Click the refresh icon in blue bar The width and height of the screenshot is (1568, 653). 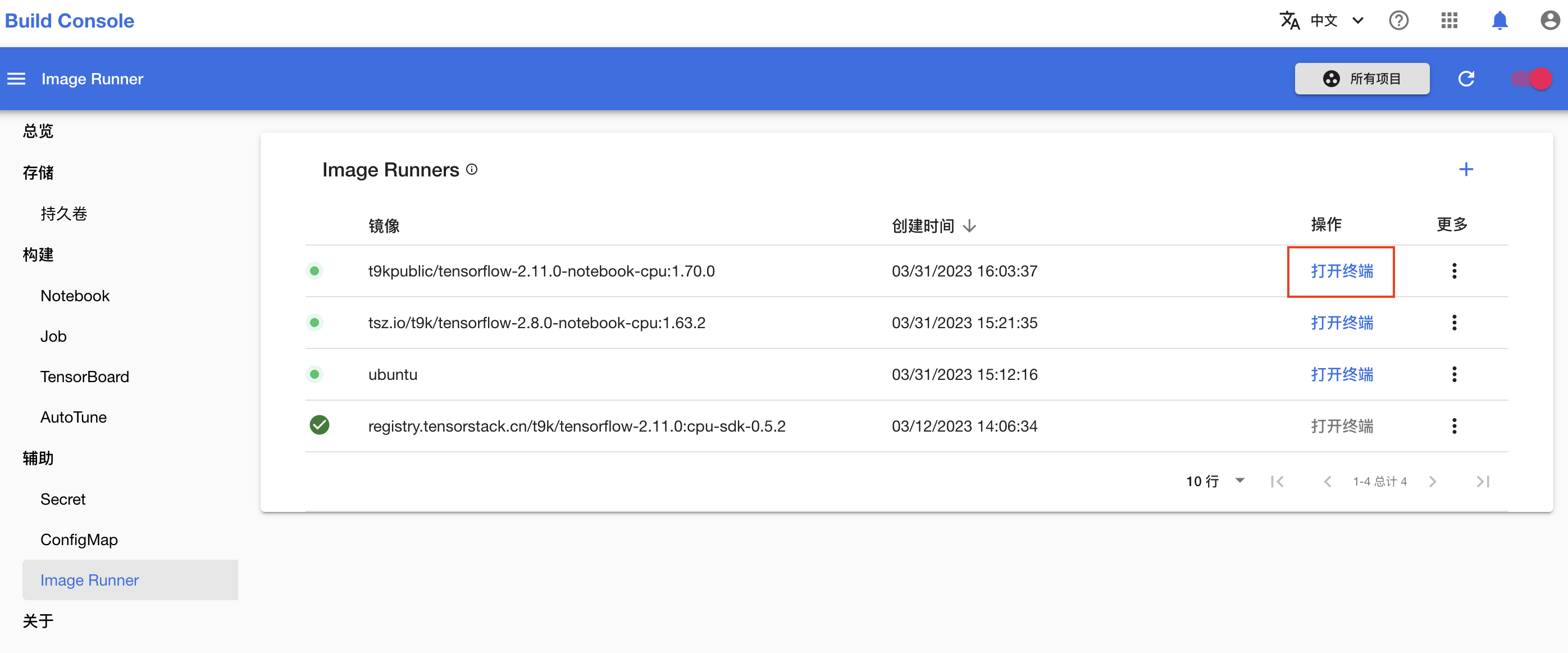pyautogui.click(x=1466, y=79)
